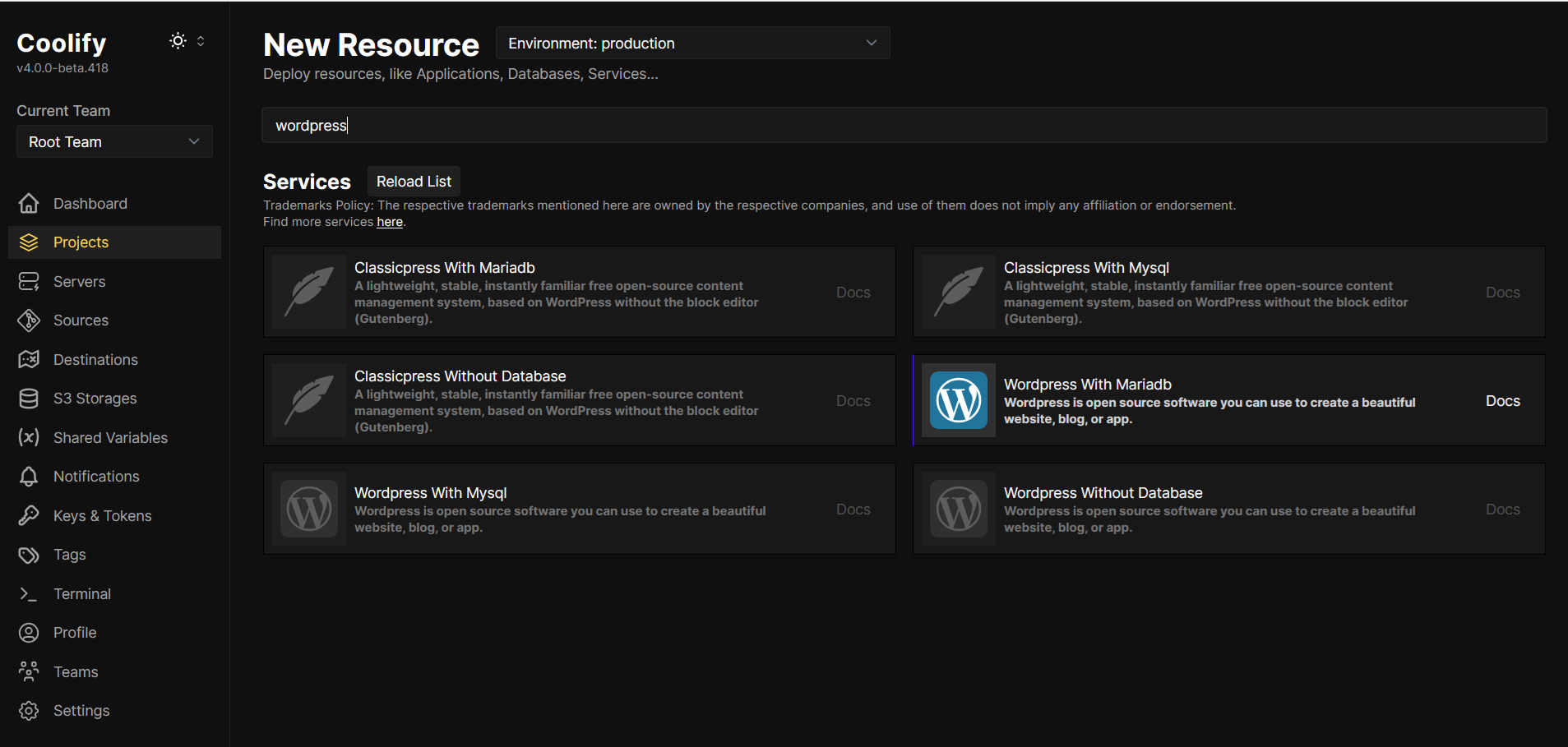
Task: Click the Wordpress With Mysql logo
Action: 309,509
